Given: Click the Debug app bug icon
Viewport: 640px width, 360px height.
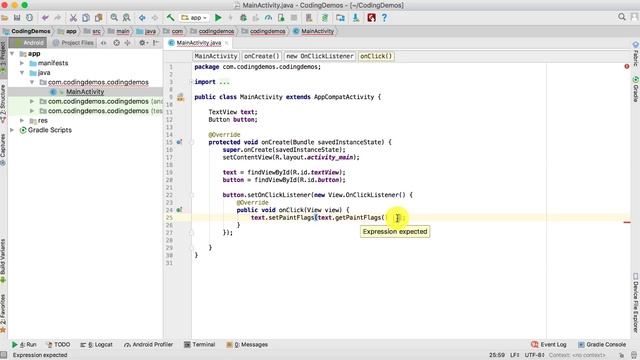Looking at the screenshot, I should (x=243, y=18).
